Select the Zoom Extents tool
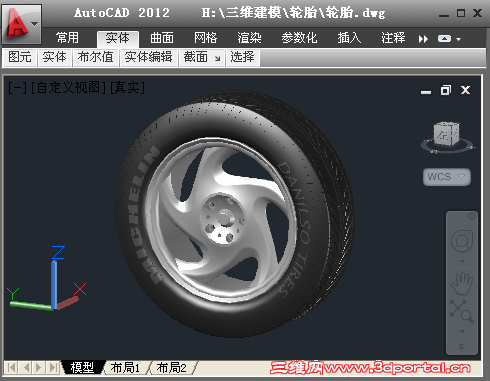 (x=462, y=311)
